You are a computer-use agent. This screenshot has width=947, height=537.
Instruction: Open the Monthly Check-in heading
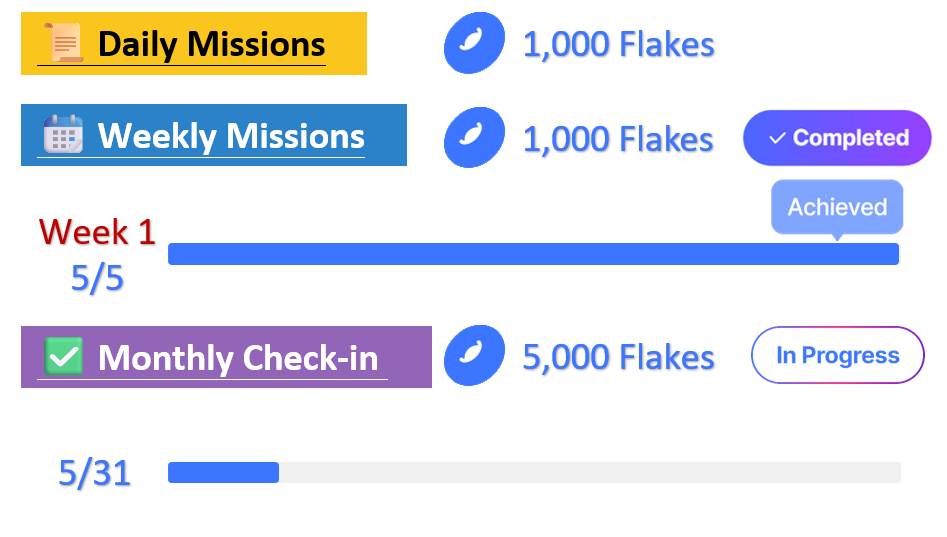point(238,357)
